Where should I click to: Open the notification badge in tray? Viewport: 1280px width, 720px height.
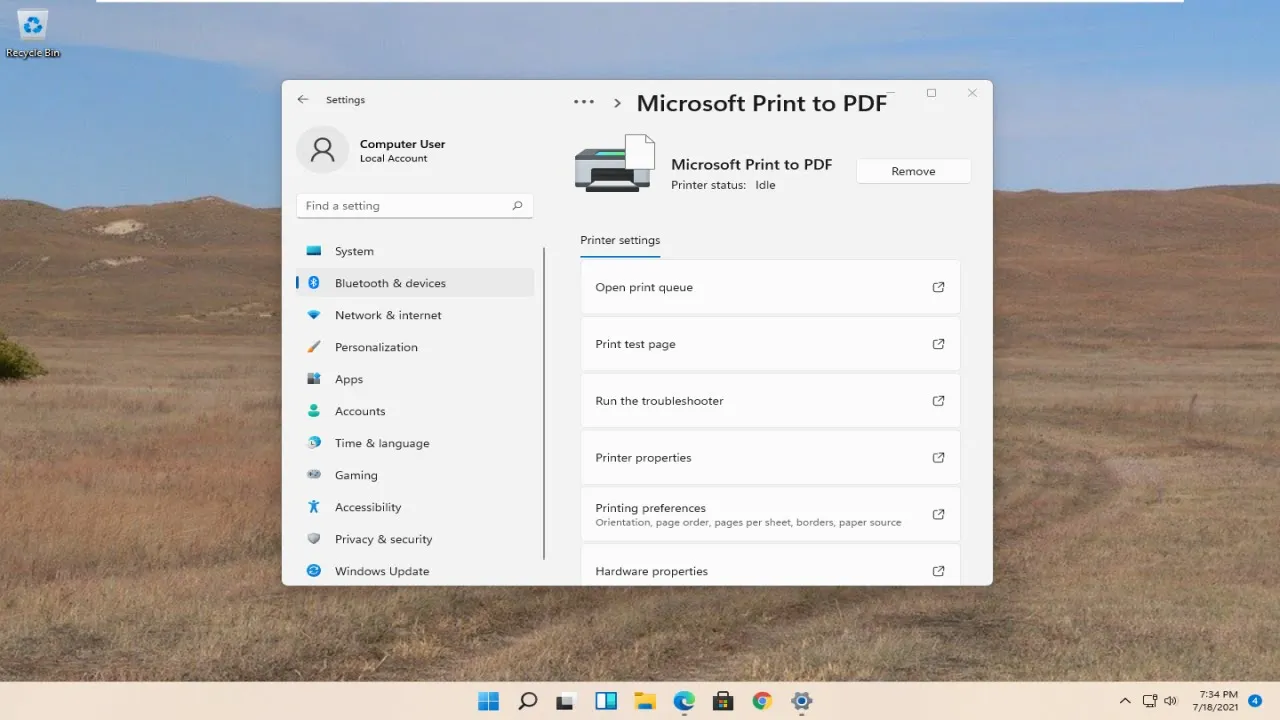click(1255, 701)
